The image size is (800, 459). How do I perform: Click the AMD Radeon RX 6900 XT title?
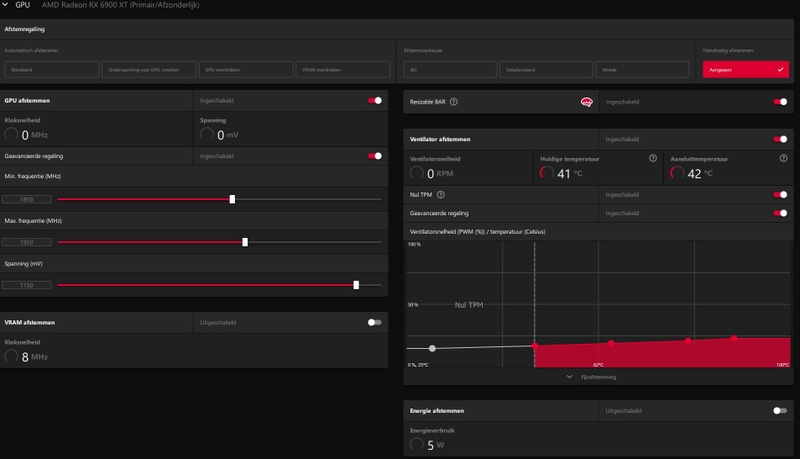coord(120,5)
